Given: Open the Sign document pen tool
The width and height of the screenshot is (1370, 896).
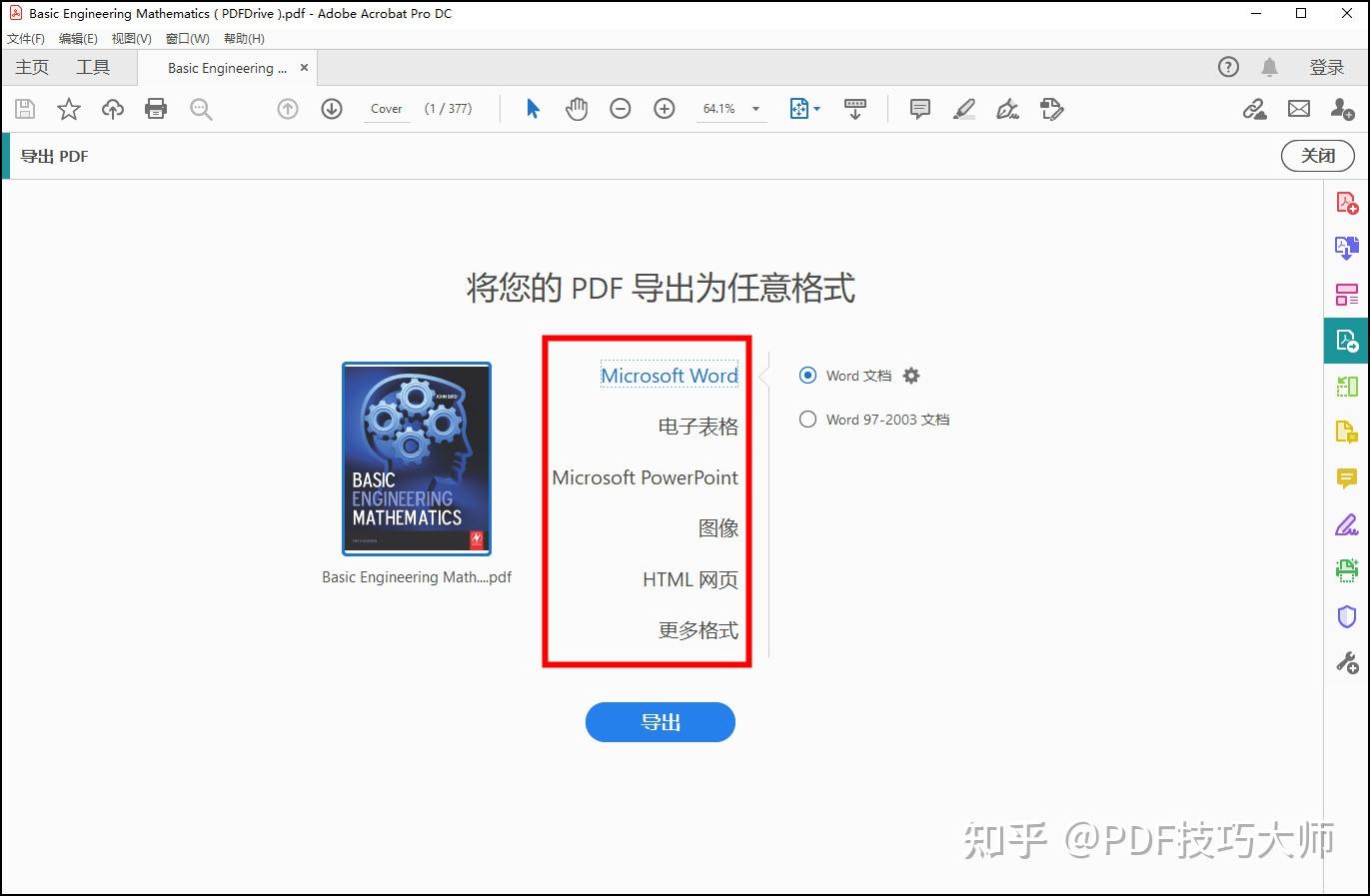Looking at the screenshot, I should (1008, 109).
